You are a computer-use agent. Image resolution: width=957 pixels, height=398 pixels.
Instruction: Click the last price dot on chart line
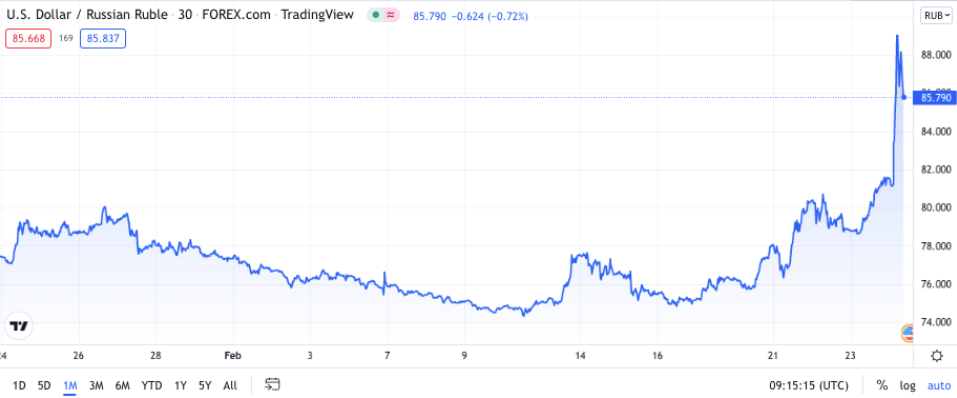(904, 97)
